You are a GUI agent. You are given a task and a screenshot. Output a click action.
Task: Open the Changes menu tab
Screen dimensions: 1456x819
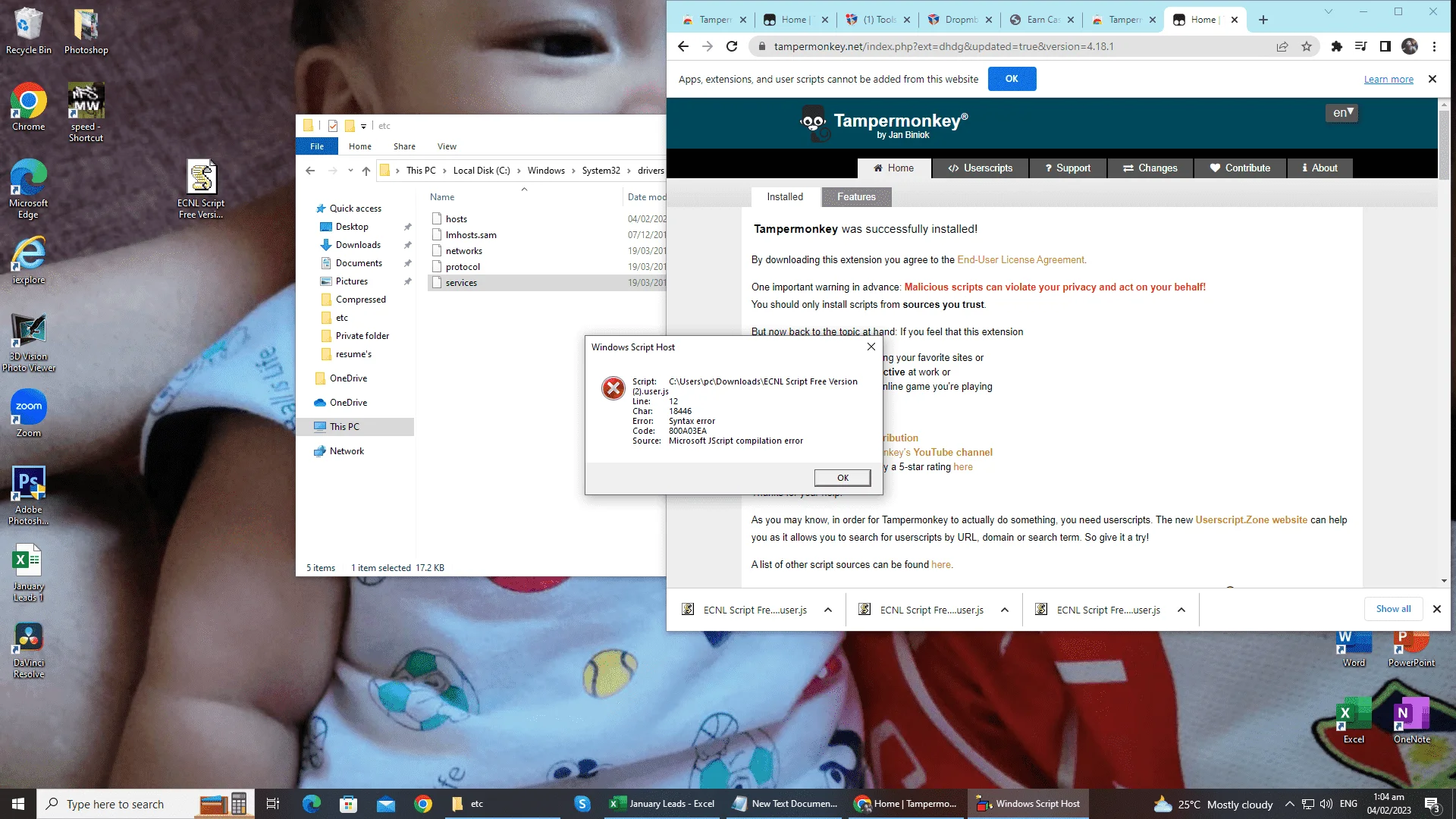[1150, 168]
